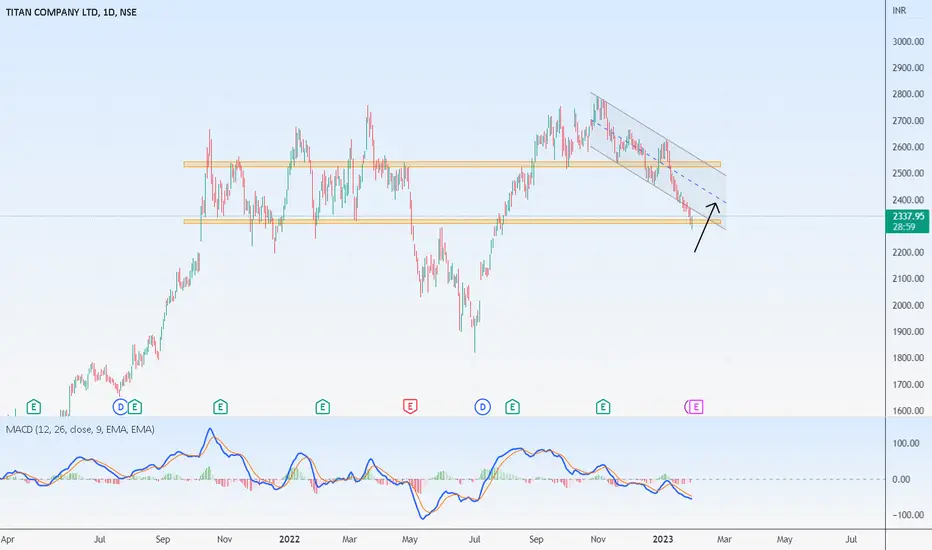Click the INR currency label
This screenshot has width=932, height=550.
(899, 11)
